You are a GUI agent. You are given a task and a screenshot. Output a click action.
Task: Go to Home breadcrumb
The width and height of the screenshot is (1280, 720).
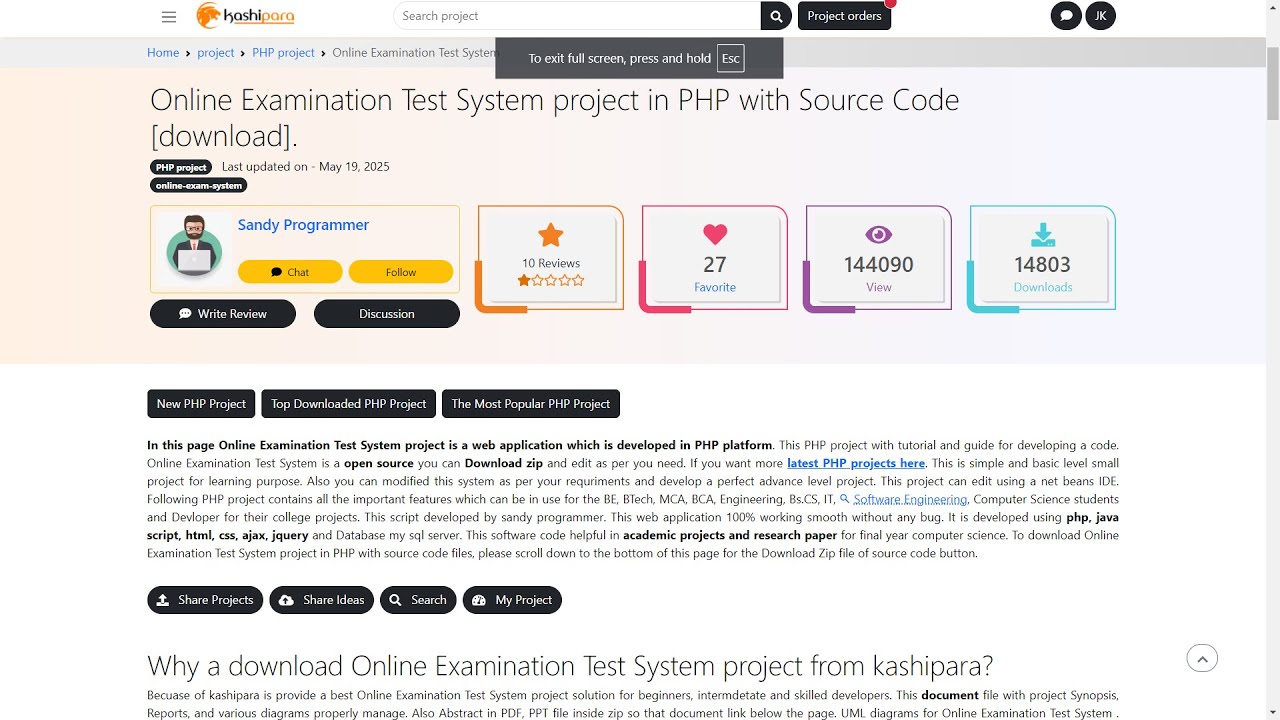(x=163, y=53)
